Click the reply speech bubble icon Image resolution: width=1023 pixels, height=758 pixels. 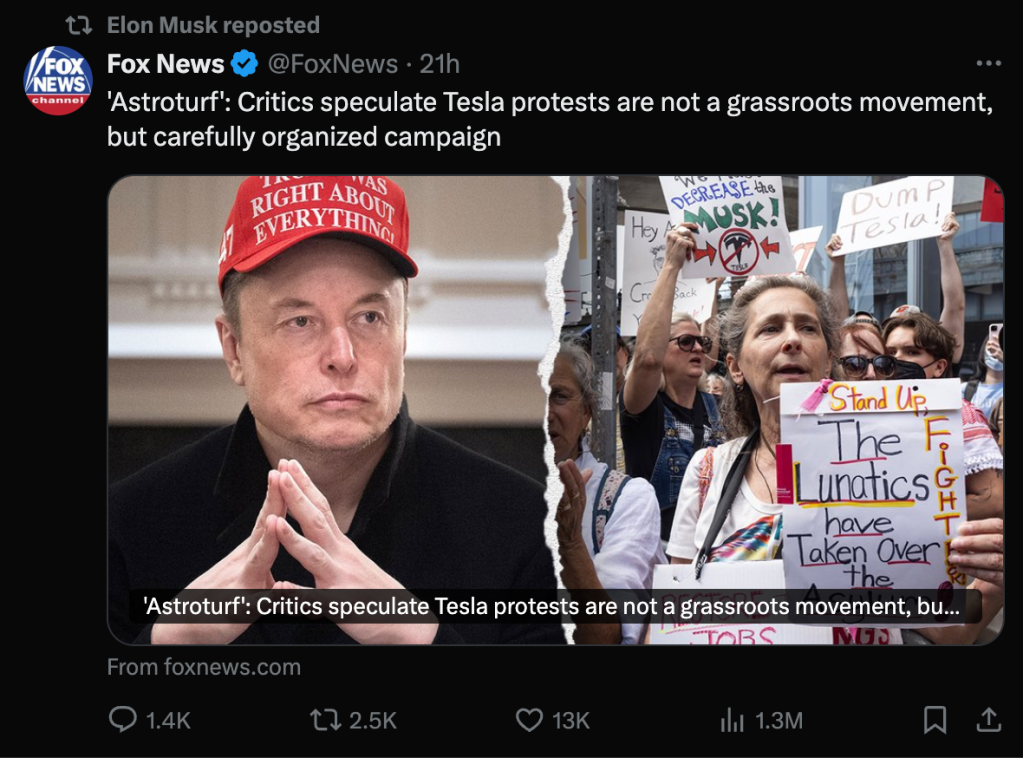(122, 720)
